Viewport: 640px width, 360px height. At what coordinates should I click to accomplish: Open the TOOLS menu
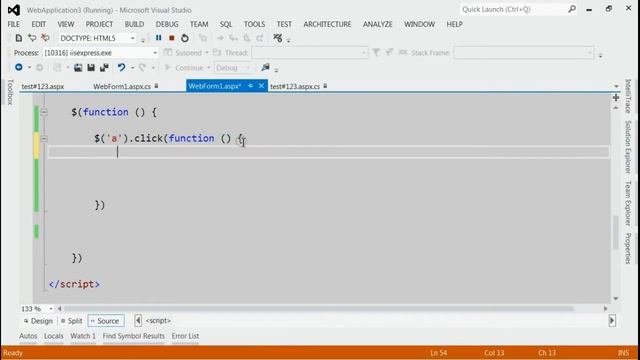tap(254, 24)
